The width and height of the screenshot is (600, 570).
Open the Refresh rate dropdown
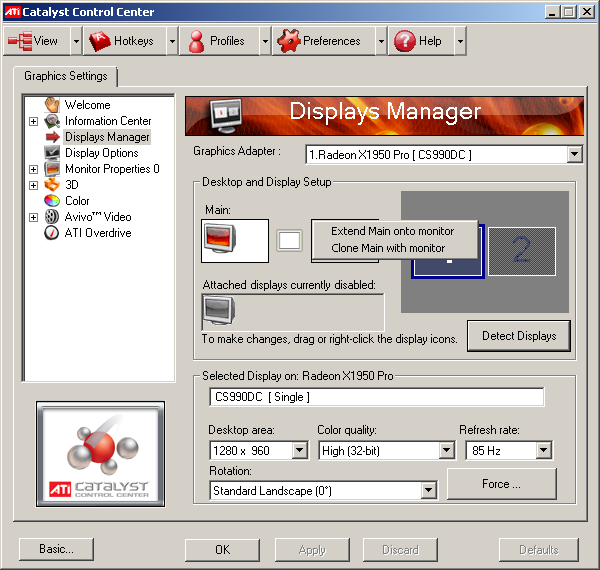pyautogui.click(x=543, y=450)
